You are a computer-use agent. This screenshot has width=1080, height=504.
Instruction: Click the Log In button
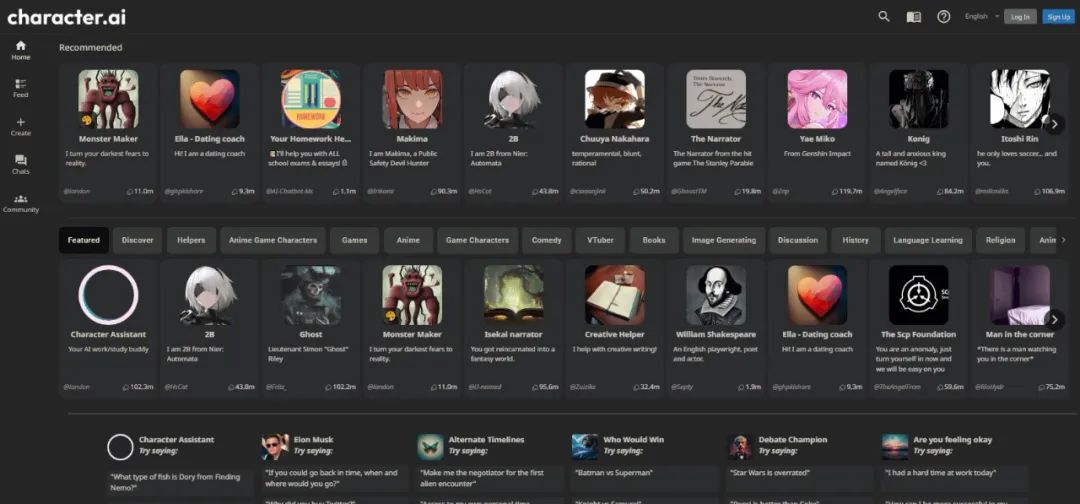pyautogui.click(x=1020, y=17)
